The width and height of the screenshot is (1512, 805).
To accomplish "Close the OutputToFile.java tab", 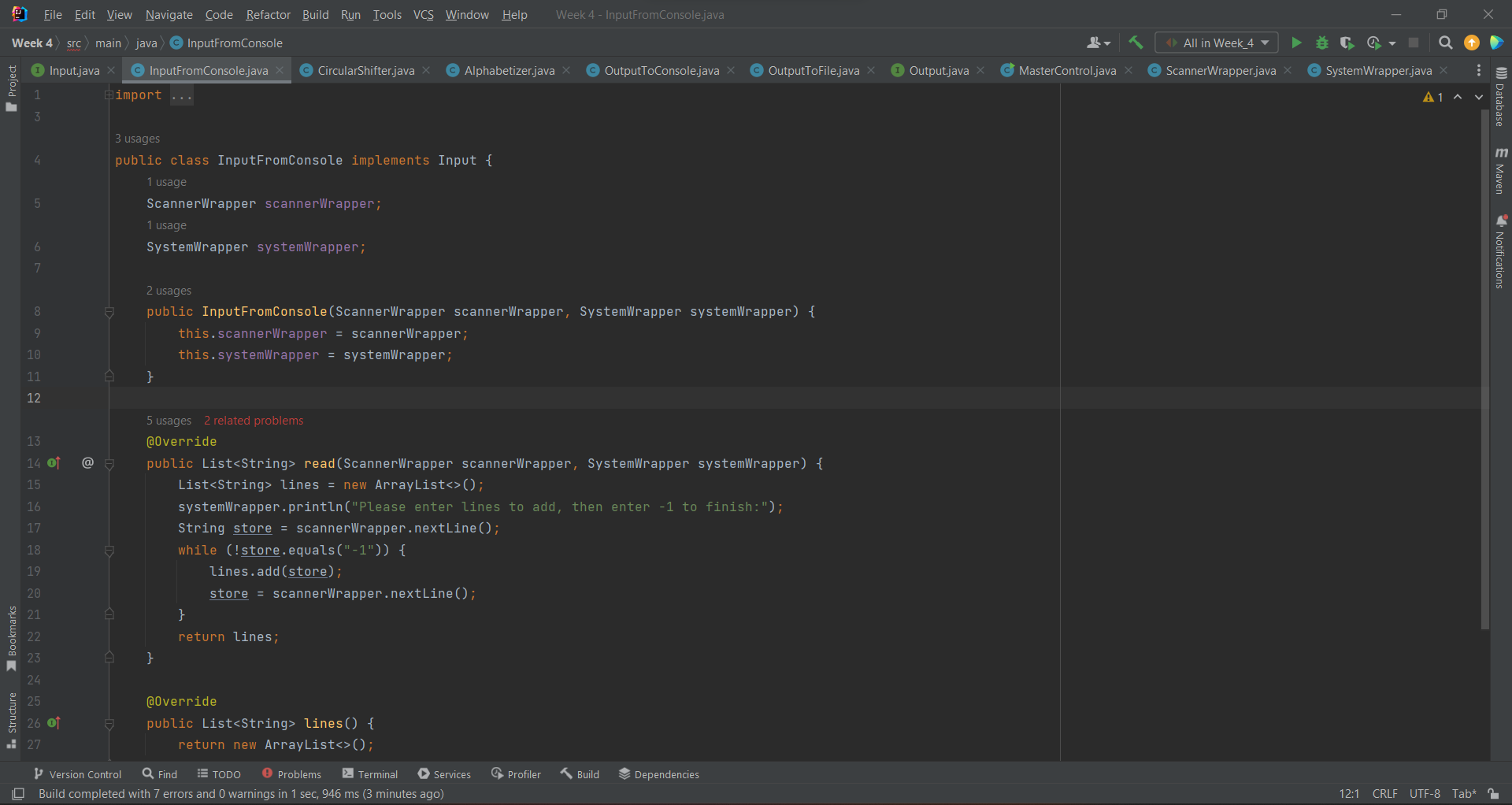I will pyautogui.click(x=871, y=70).
